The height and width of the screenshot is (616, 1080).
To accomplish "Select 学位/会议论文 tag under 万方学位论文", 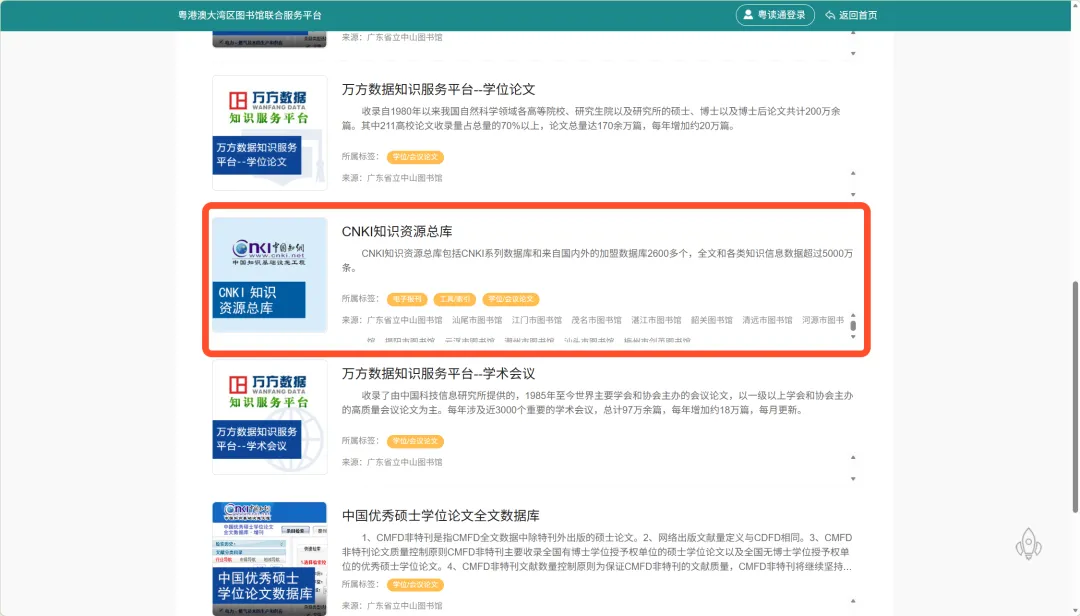I will (415, 157).
